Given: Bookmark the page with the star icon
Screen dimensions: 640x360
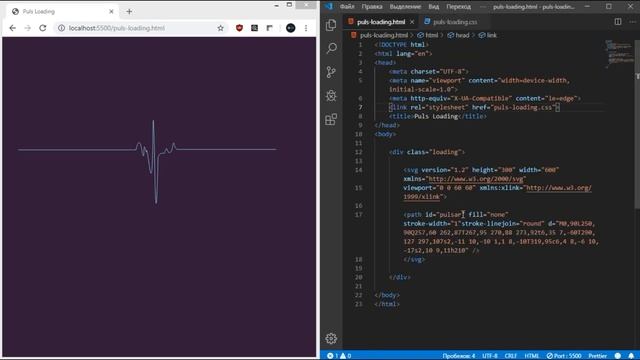Looking at the screenshot, I should tap(220, 28).
